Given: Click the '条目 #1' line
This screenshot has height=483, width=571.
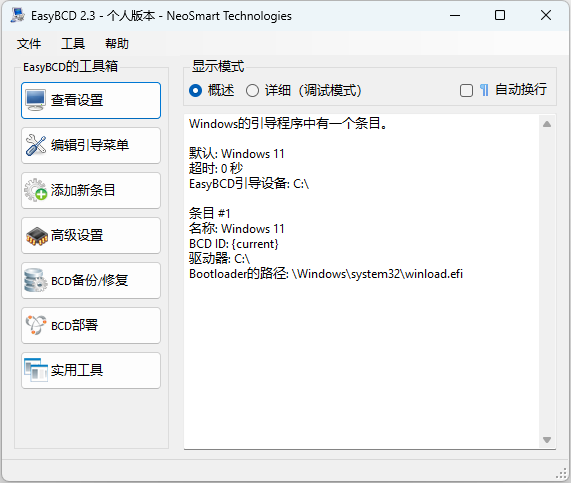Looking at the screenshot, I should [x=210, y=213].
